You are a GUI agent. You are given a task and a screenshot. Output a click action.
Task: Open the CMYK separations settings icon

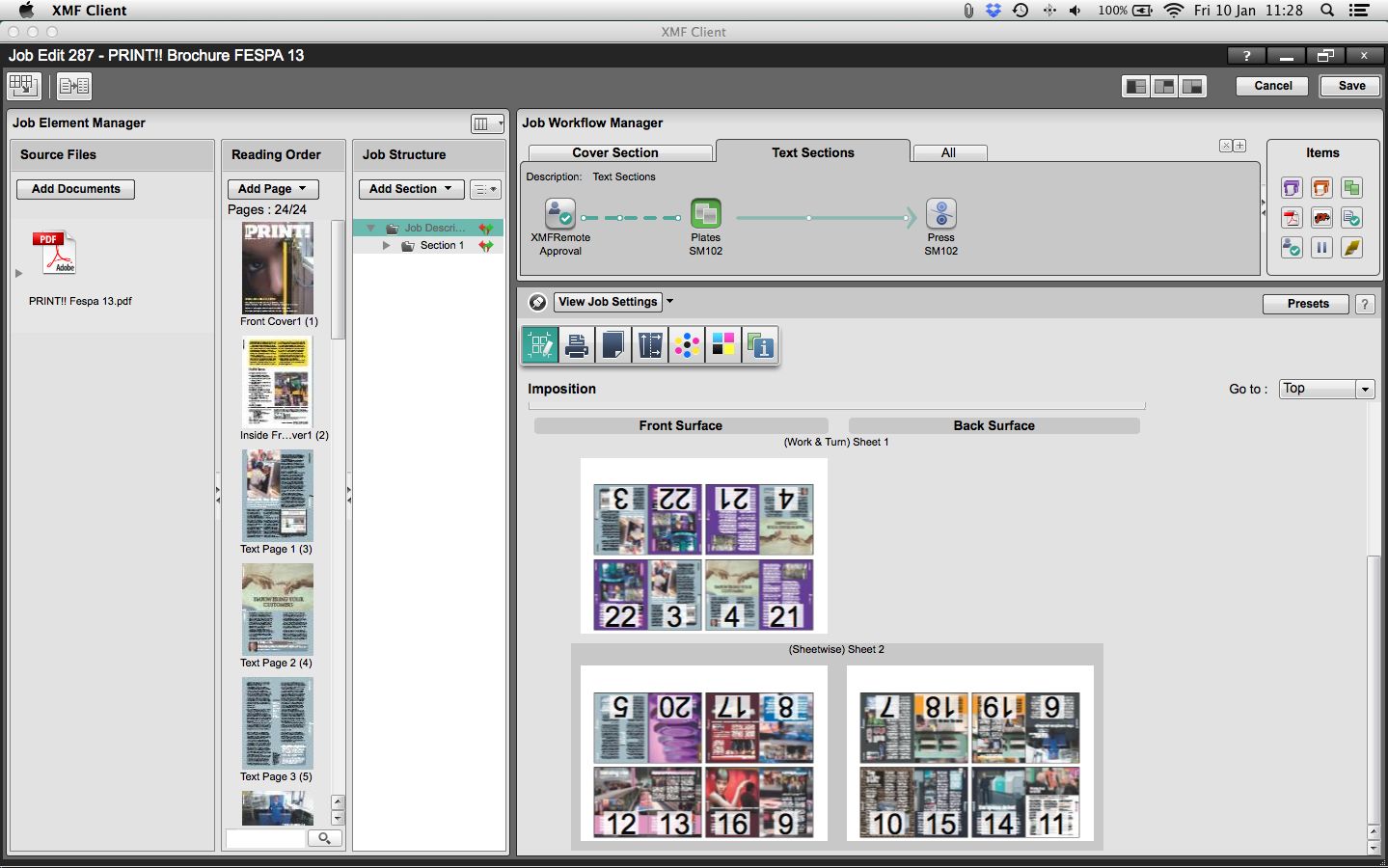click(723, 344)
